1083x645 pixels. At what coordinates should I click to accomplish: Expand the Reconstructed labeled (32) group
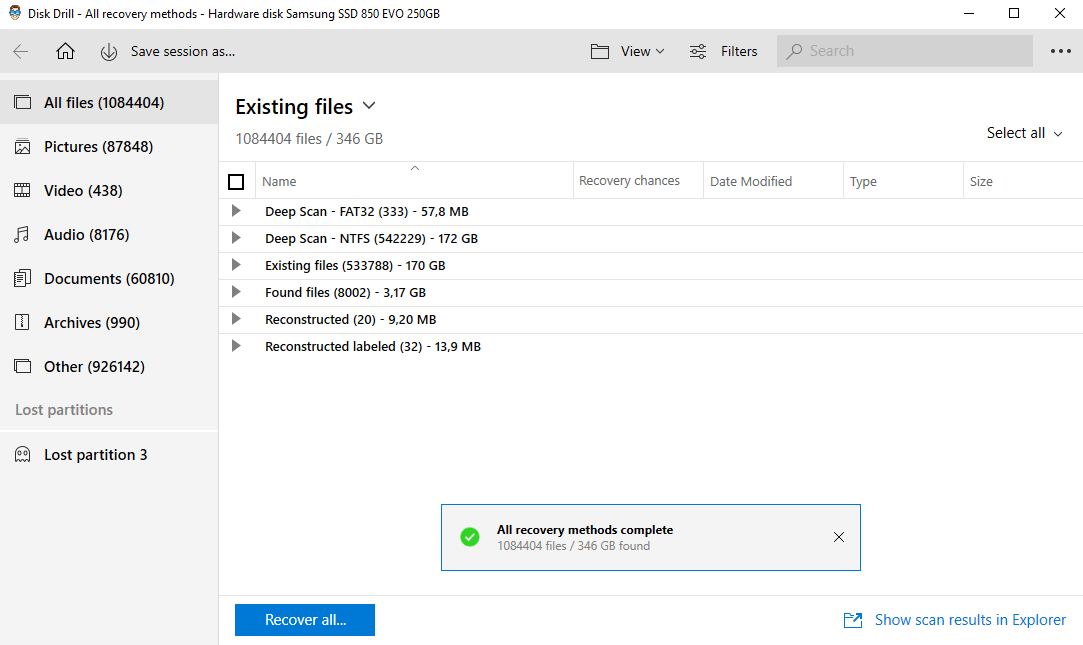click(236, 346)
